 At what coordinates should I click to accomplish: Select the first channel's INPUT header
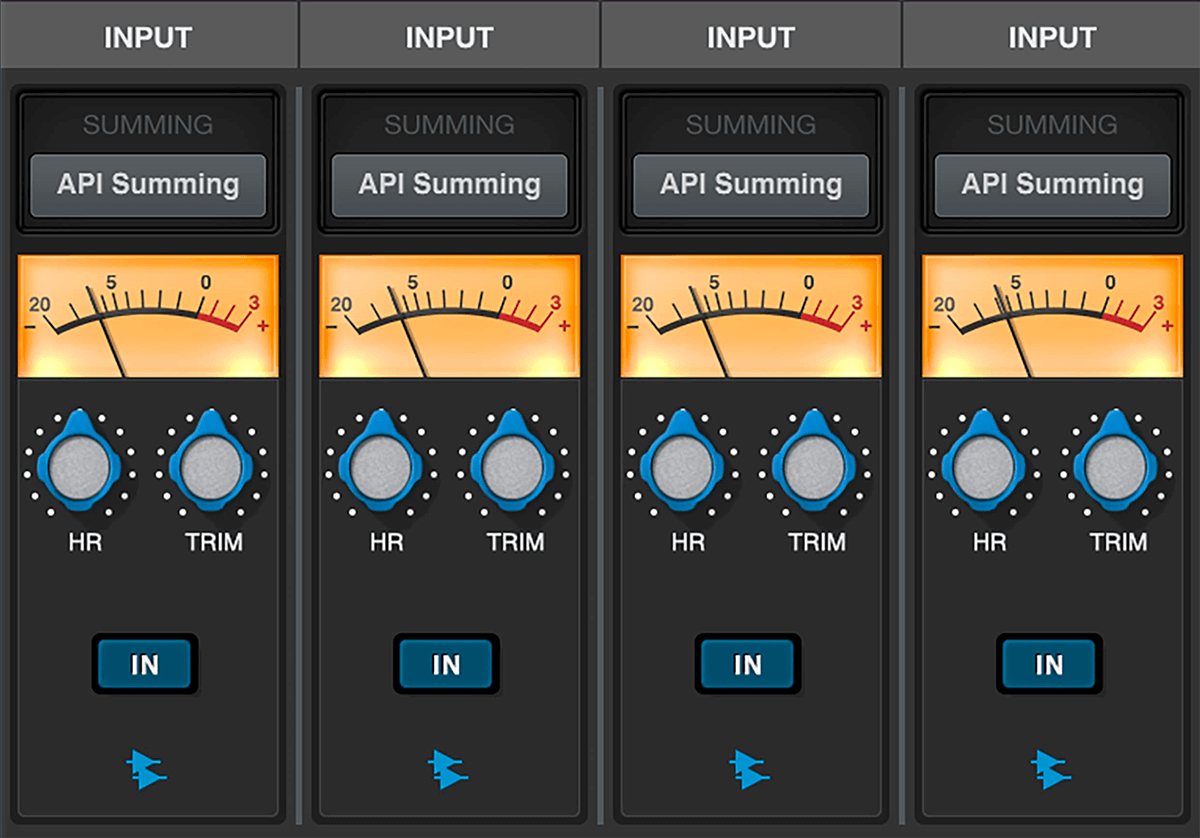click(x=148, y=36)
